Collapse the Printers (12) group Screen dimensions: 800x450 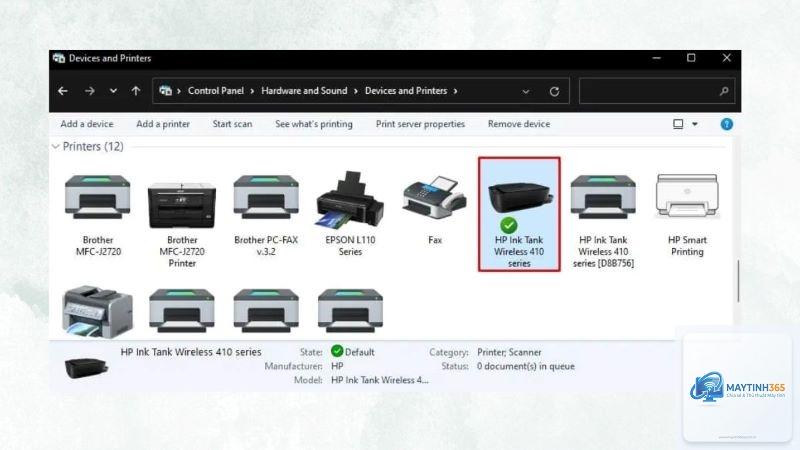pyautogui.click(x=56, y=146)
